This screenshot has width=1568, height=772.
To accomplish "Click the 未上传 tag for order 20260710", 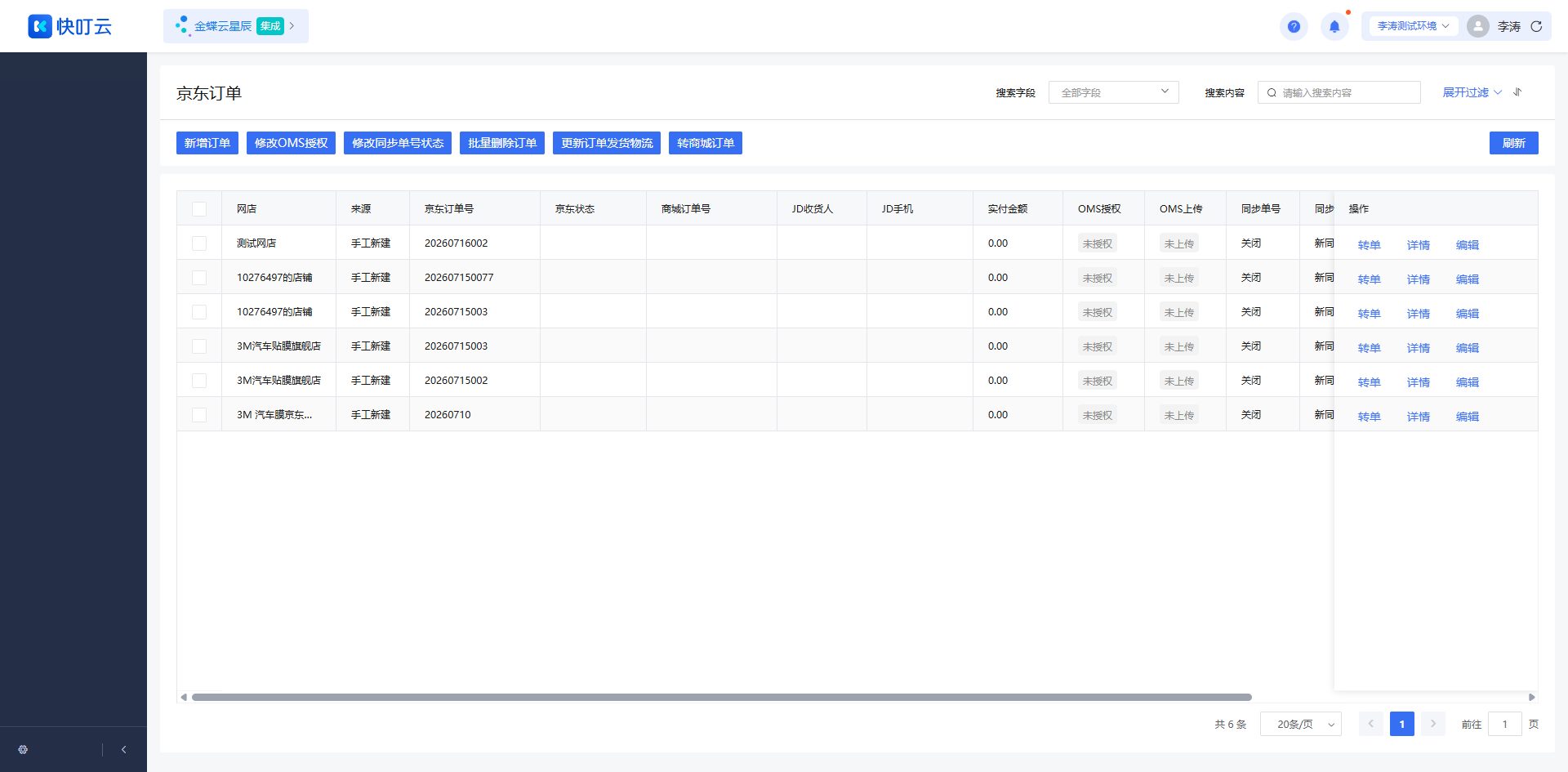I will pyautogui.click(x=1179, y=415).
